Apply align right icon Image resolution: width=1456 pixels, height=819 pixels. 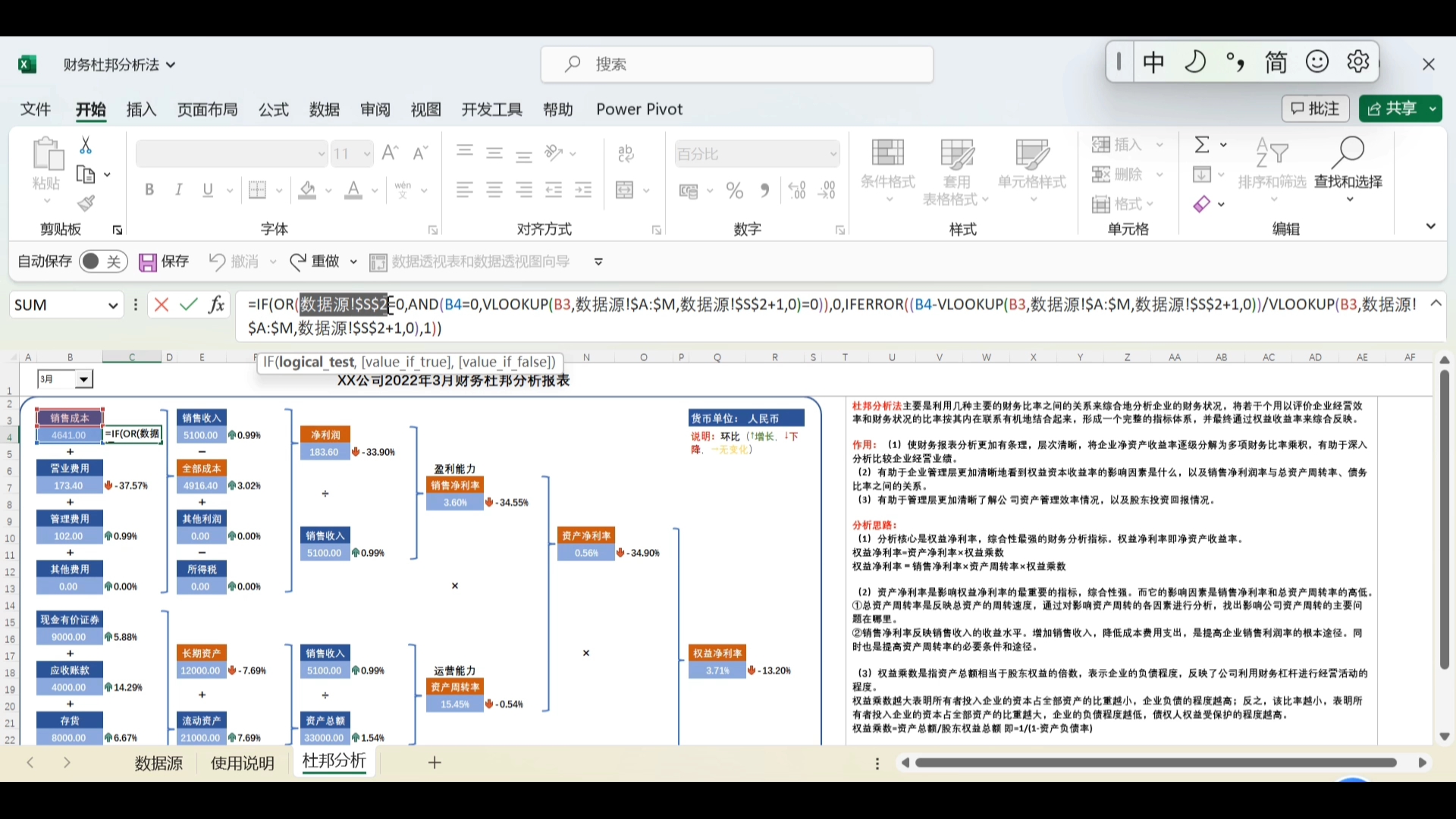pyautogui.click(x=524, y=190)
